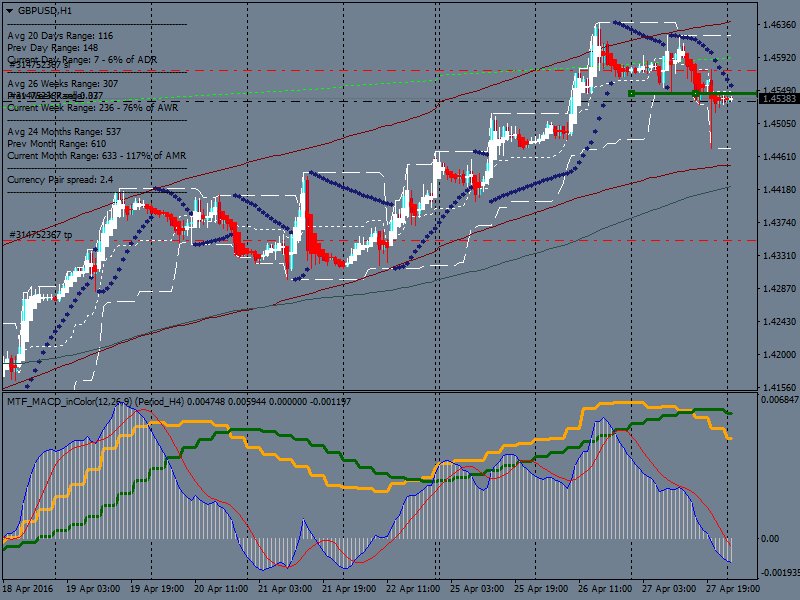Viewport: 800px width, 600px height.
Task: Click the '26 Apr 11:00' time axis label
Action: pos(605,589)
